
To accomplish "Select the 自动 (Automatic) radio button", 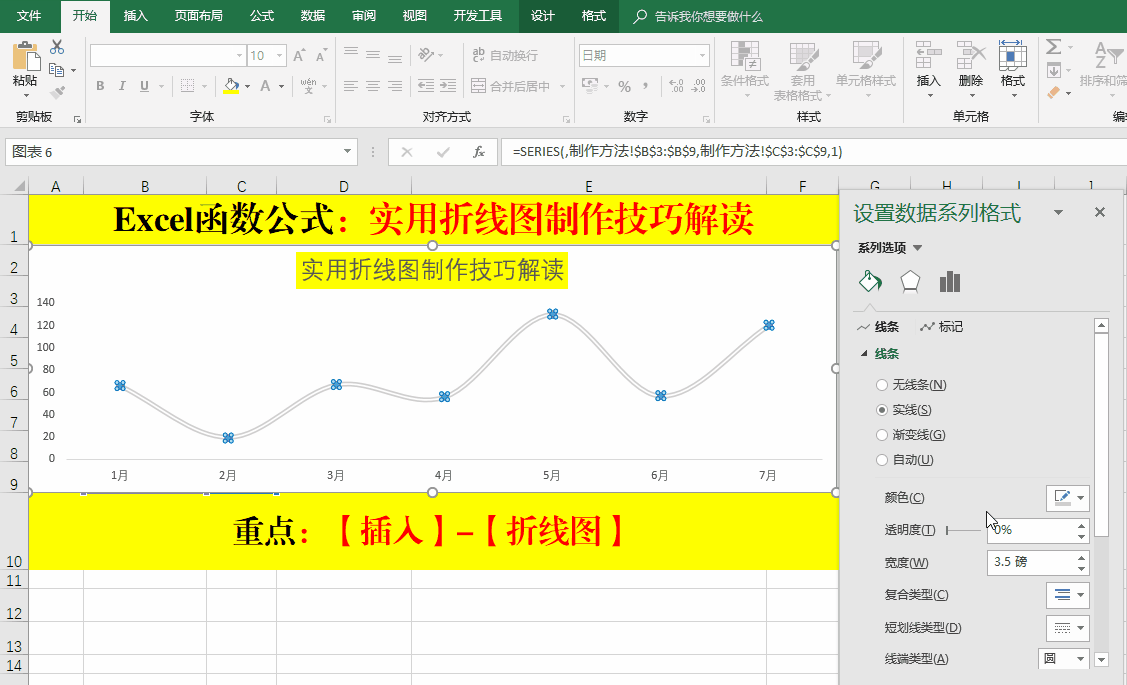I will [881, 460].
